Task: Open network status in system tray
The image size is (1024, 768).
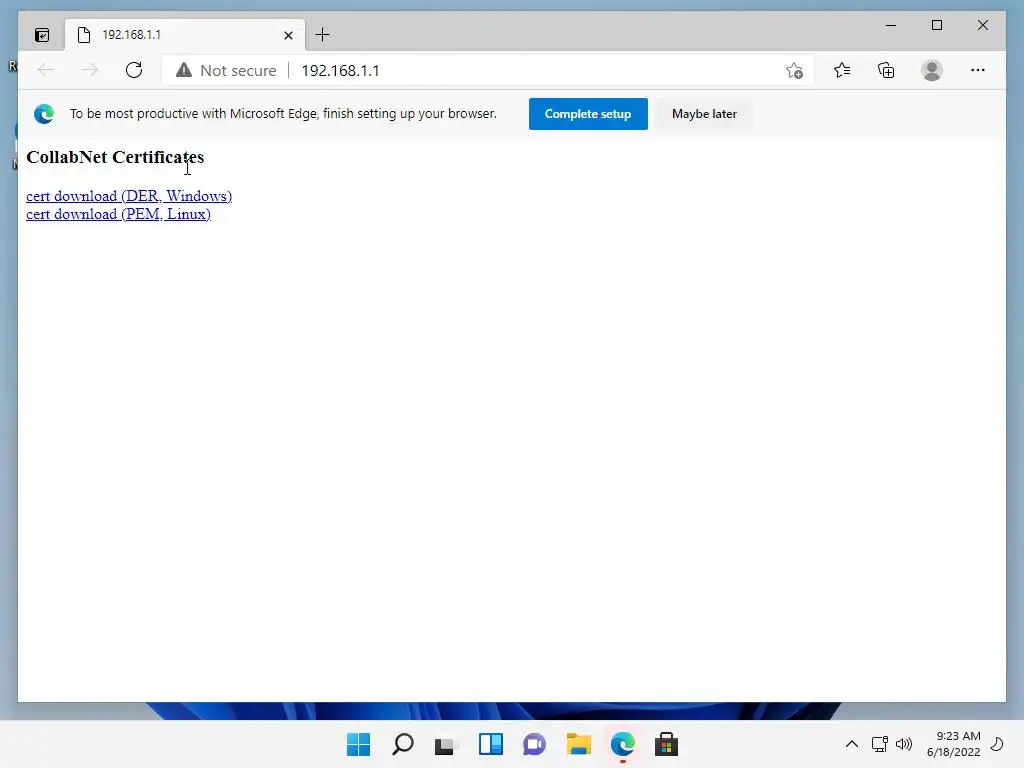Action: tap(880, 744)
